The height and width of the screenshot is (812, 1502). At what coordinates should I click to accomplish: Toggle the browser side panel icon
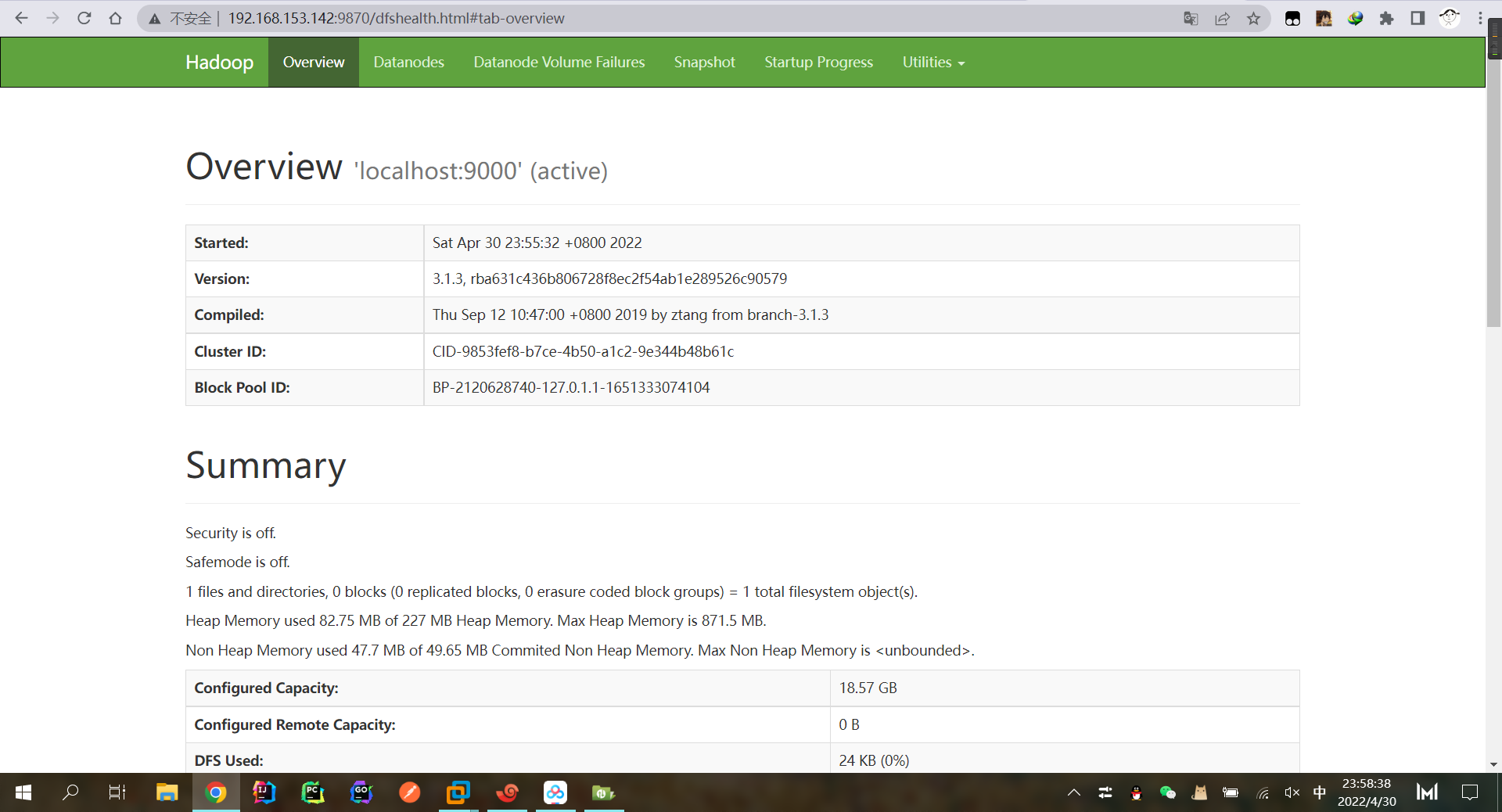[1418, 18]
